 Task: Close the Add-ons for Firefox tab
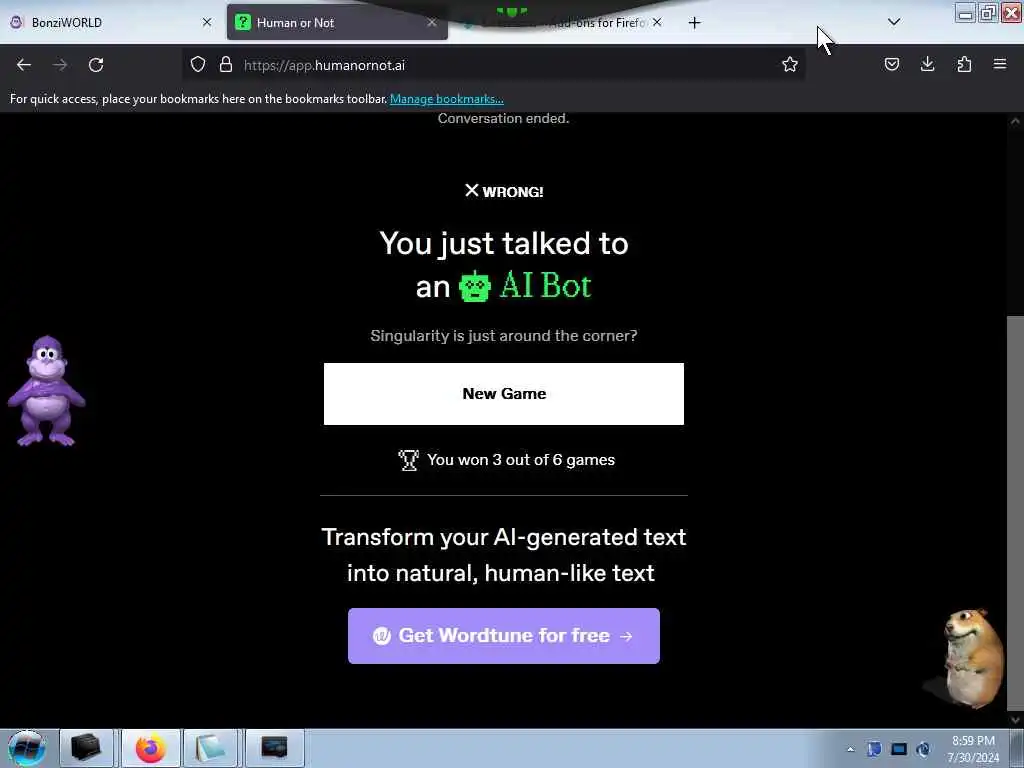657,22
